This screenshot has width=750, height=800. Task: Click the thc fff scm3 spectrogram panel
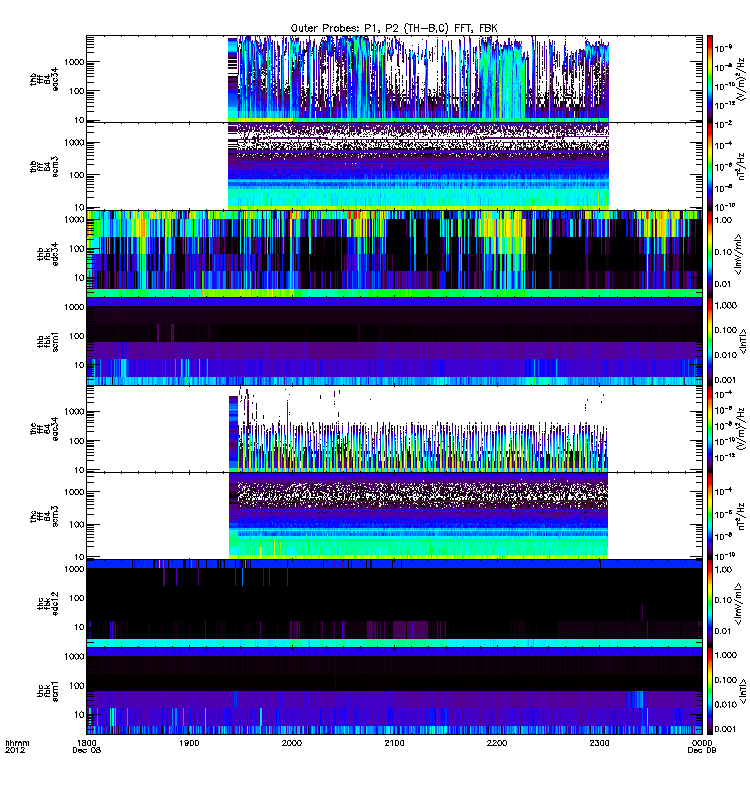pos(394,516)
